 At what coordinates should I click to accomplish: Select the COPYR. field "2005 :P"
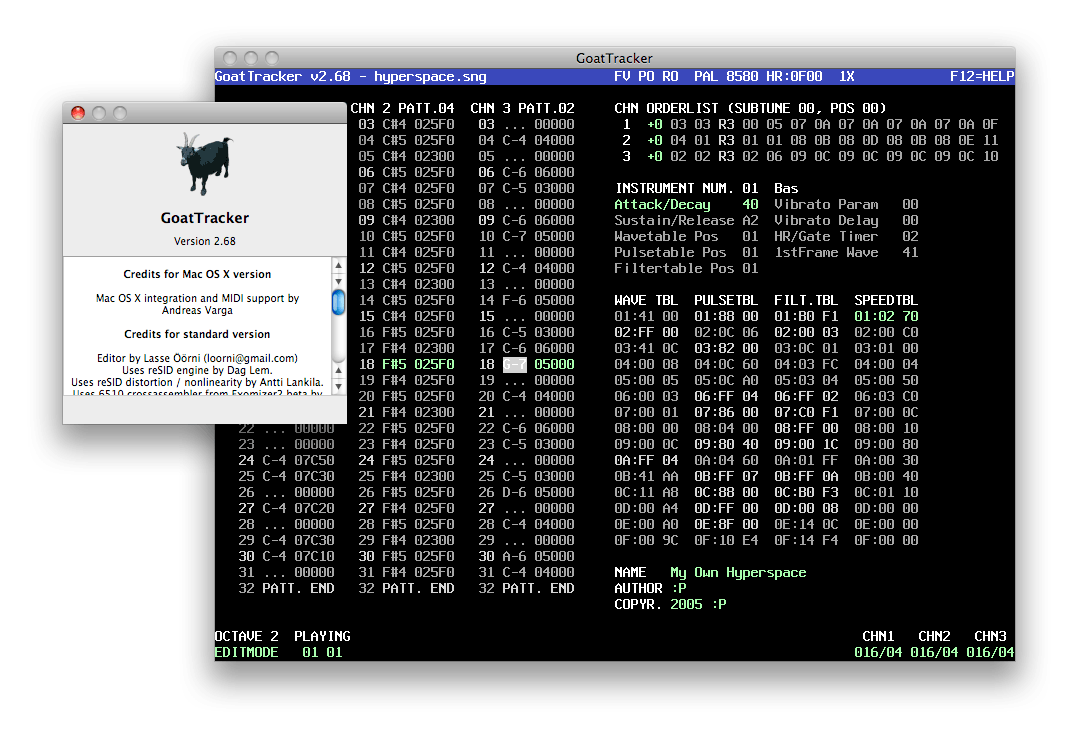coord(697,604)
